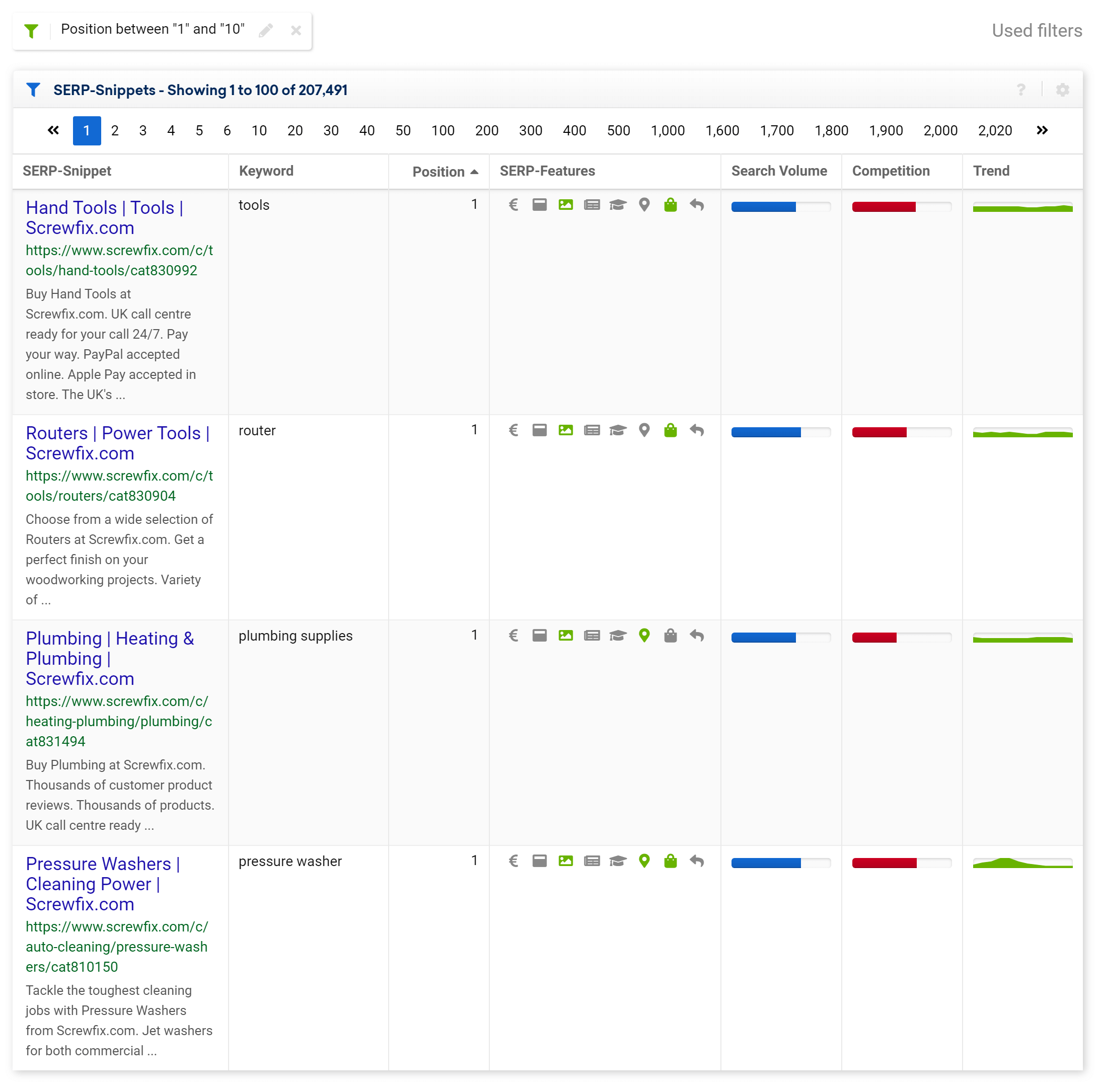The width and height of the screenshot is (1098, 1092).
Task: Go to page 2
Action: coord(115,131)
